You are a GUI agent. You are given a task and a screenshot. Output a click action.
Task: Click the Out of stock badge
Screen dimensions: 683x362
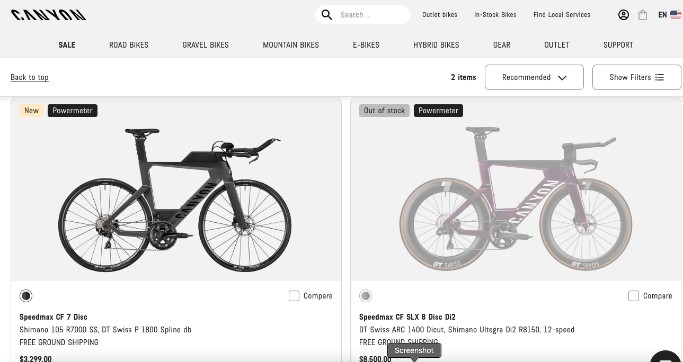click(x=384, y=111)
